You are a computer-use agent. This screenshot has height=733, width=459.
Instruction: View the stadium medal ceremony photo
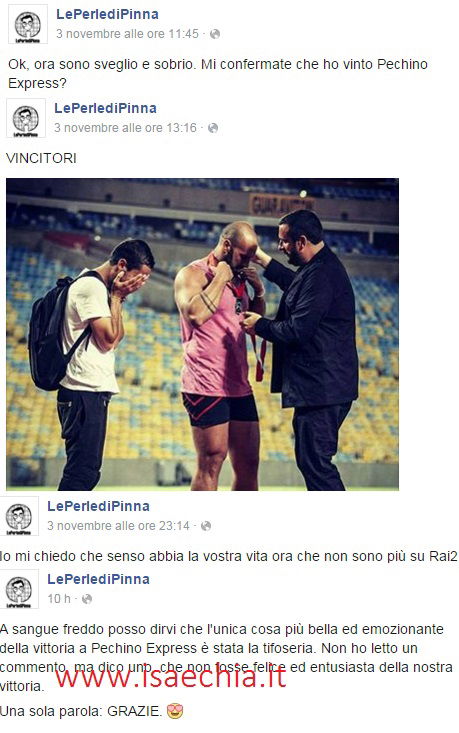tap(202, 334)
